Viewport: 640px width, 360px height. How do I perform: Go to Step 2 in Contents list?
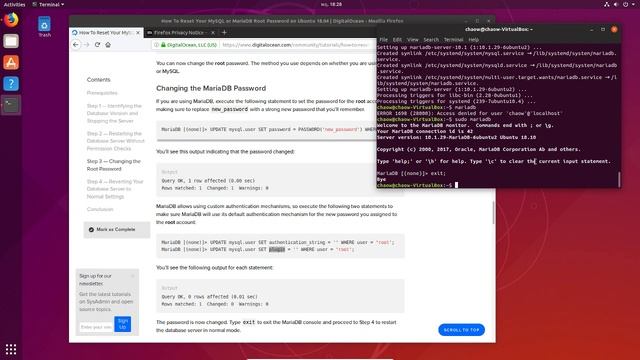pos(116,141)
